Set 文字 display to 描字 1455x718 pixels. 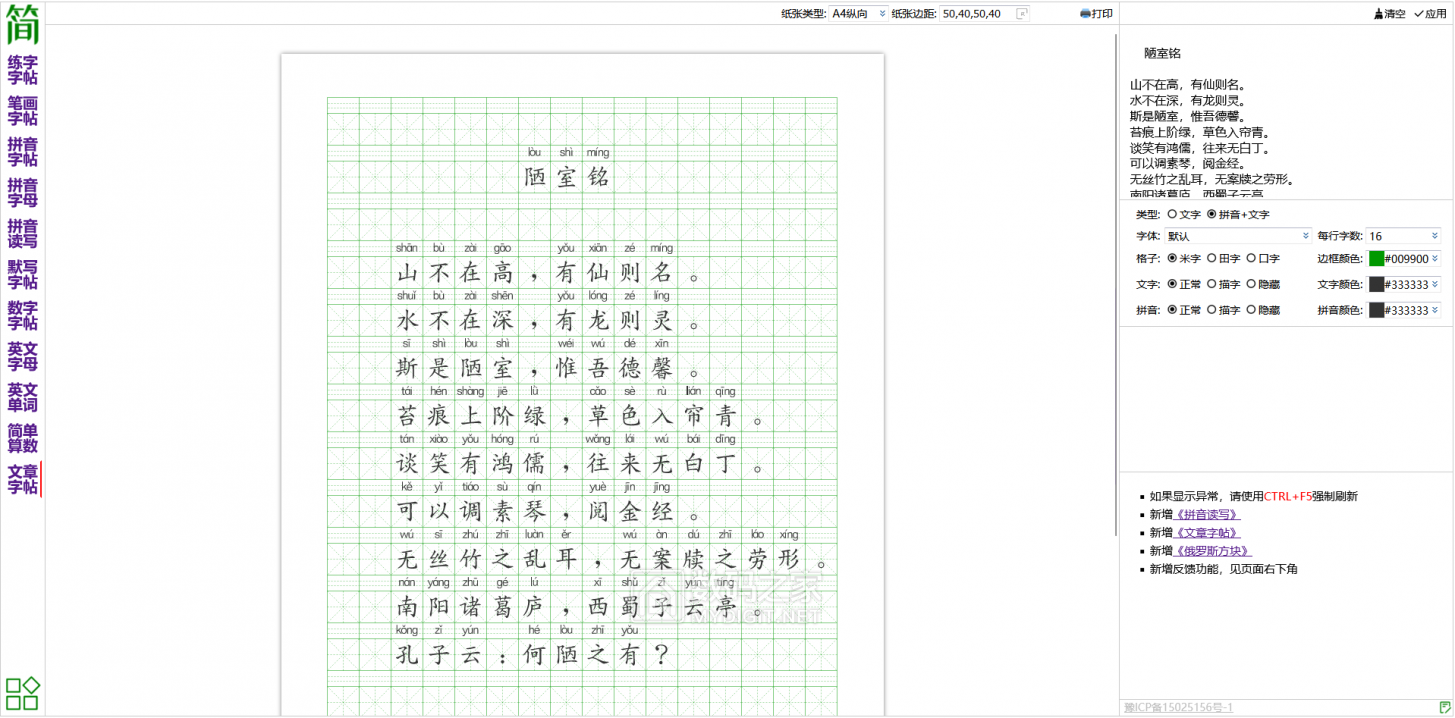[1212, 284]
